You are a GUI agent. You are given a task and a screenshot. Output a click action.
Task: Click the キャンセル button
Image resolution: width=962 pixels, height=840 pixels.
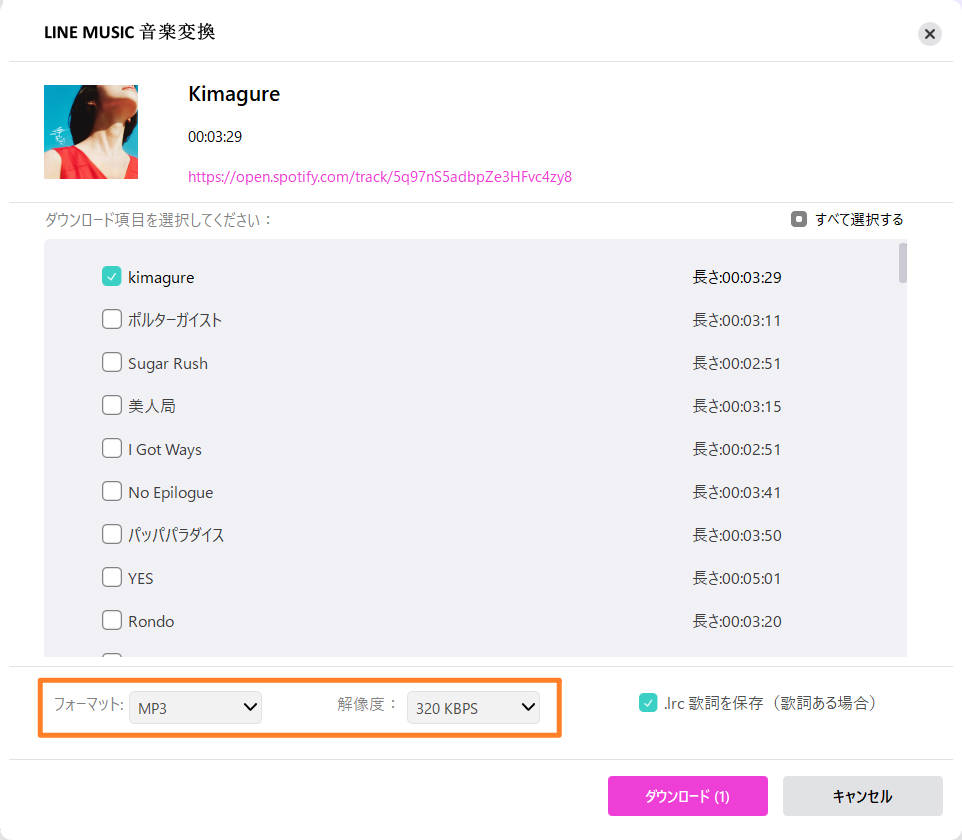(x=863, y=796)
